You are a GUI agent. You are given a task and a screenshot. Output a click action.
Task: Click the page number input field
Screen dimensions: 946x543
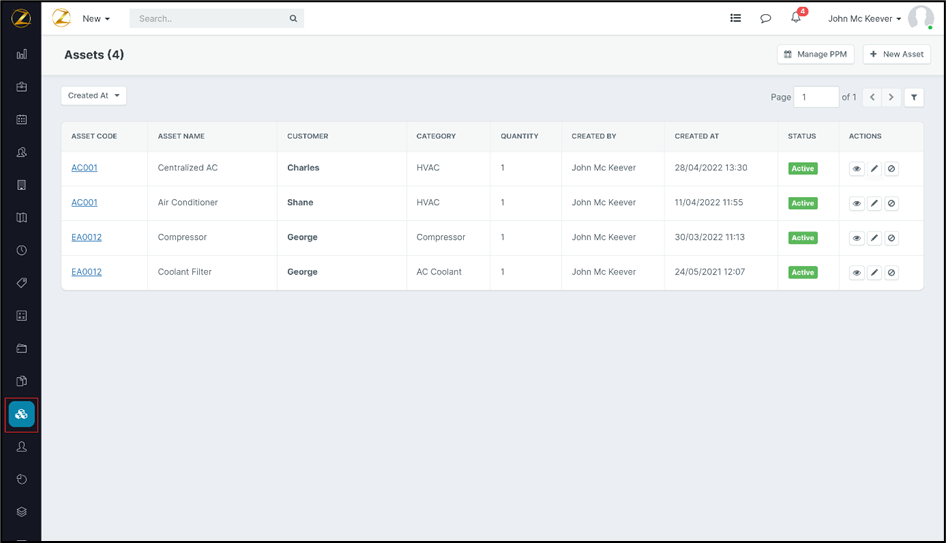click(x=815, y=97)
